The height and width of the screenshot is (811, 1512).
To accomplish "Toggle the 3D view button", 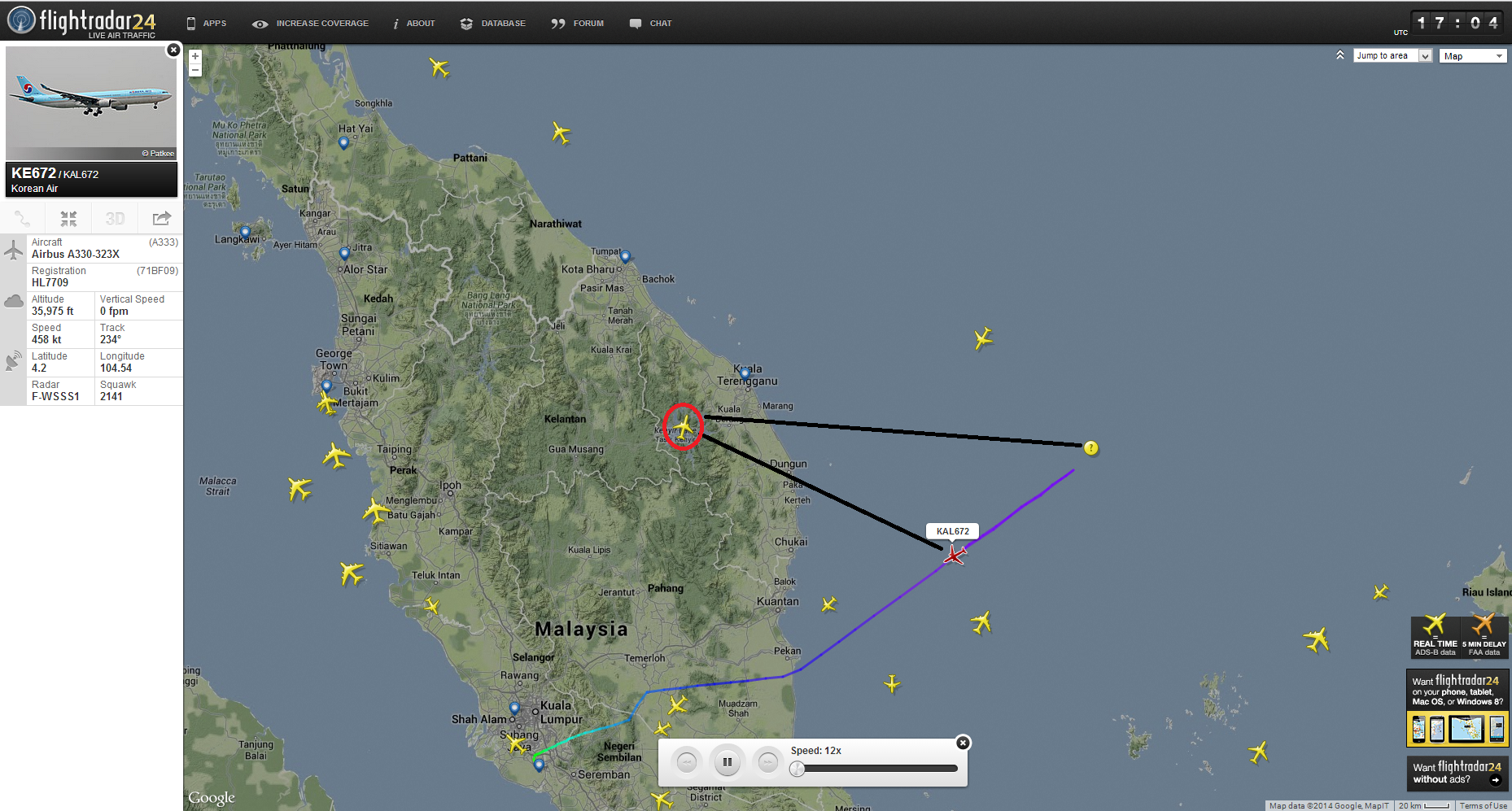I will pos(115,219).
